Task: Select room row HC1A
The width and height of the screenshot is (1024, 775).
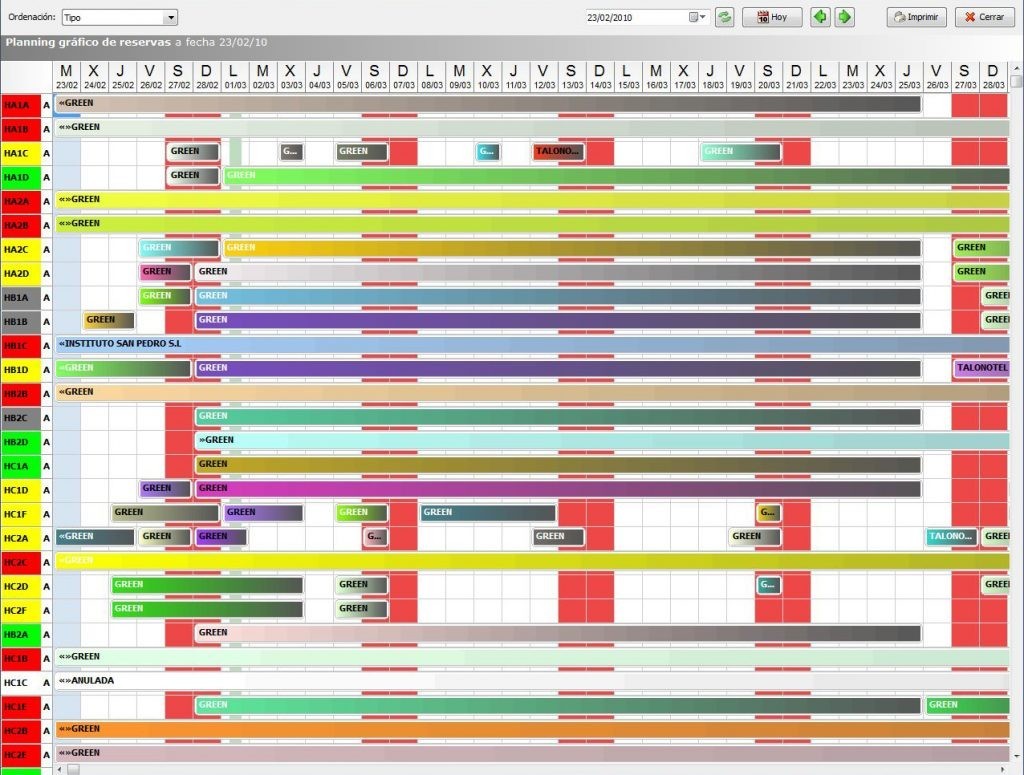Action: (x=21, y=466)
